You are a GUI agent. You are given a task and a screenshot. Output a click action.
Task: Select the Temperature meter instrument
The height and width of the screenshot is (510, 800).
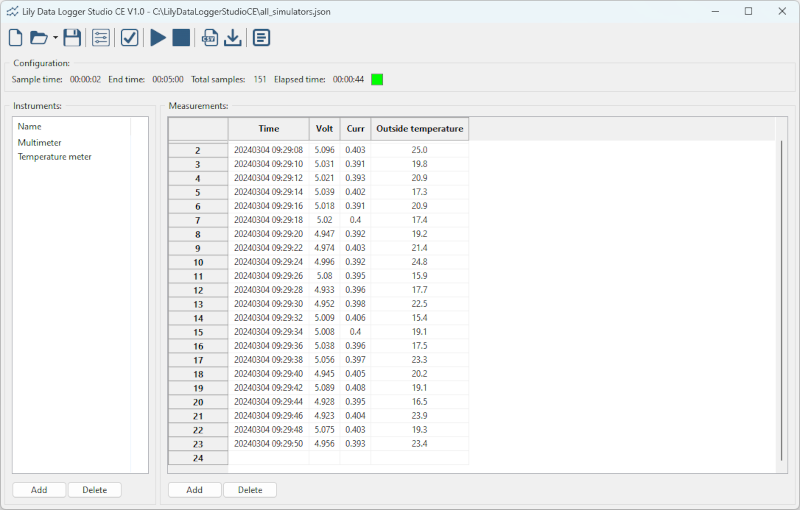pos(55,157)
